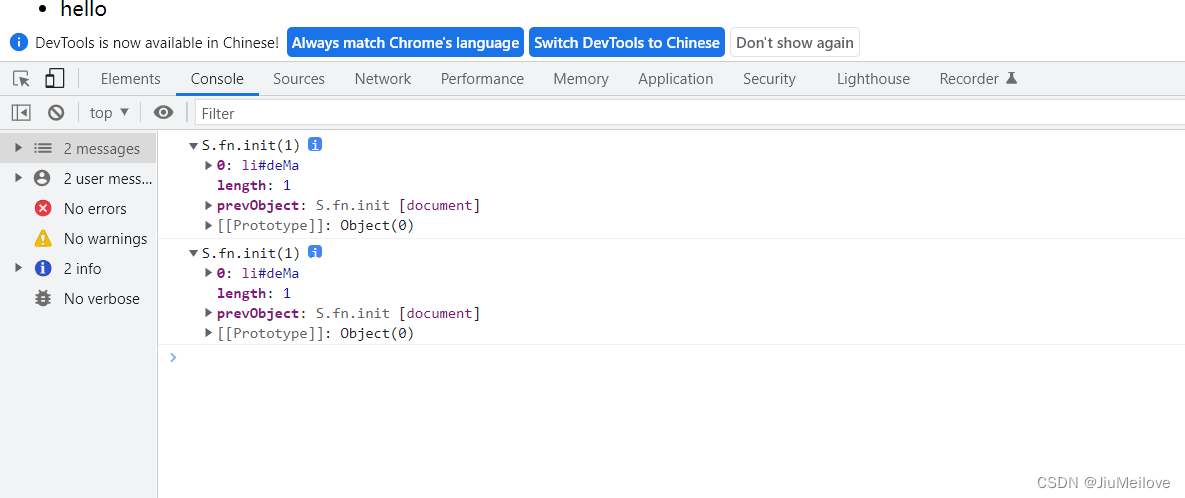This screenshot has width=1185, height=498.
Task: Clear the console with the ban icon
Action: coord(56,113)
